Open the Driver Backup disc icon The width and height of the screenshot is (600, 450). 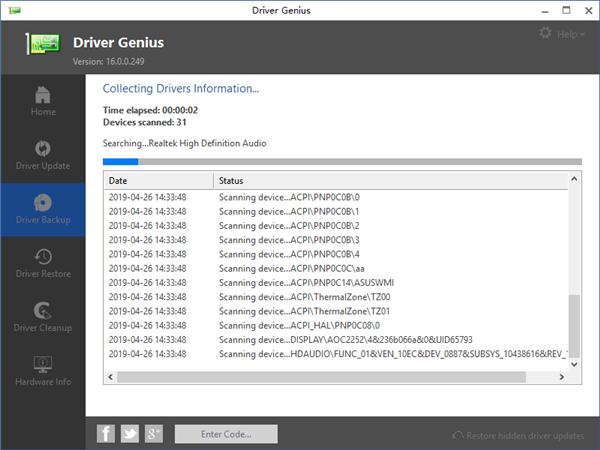[x=42, y=202]
